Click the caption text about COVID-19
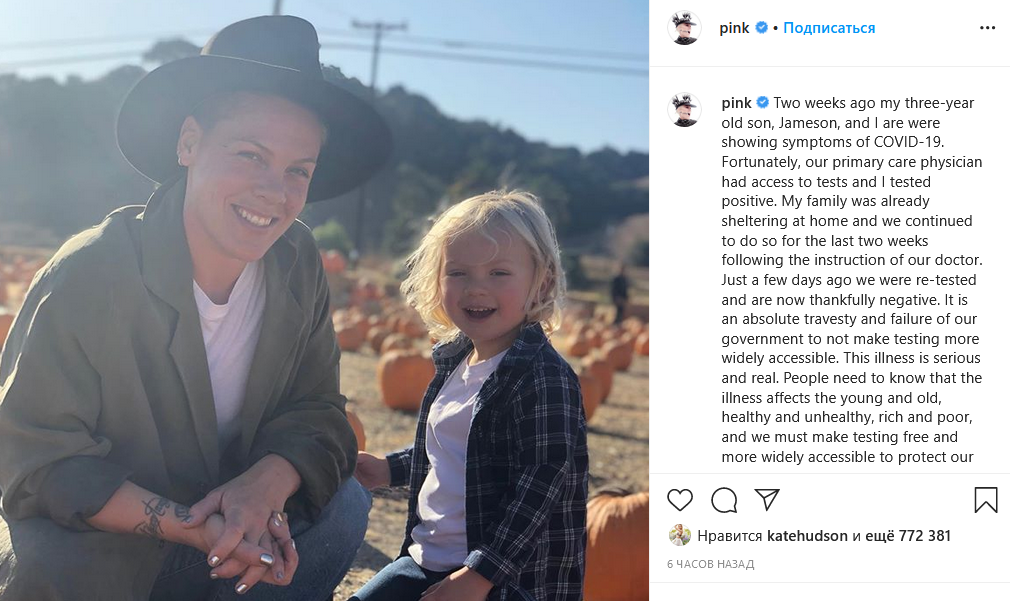1010x601 pixels. pos(852,280)
